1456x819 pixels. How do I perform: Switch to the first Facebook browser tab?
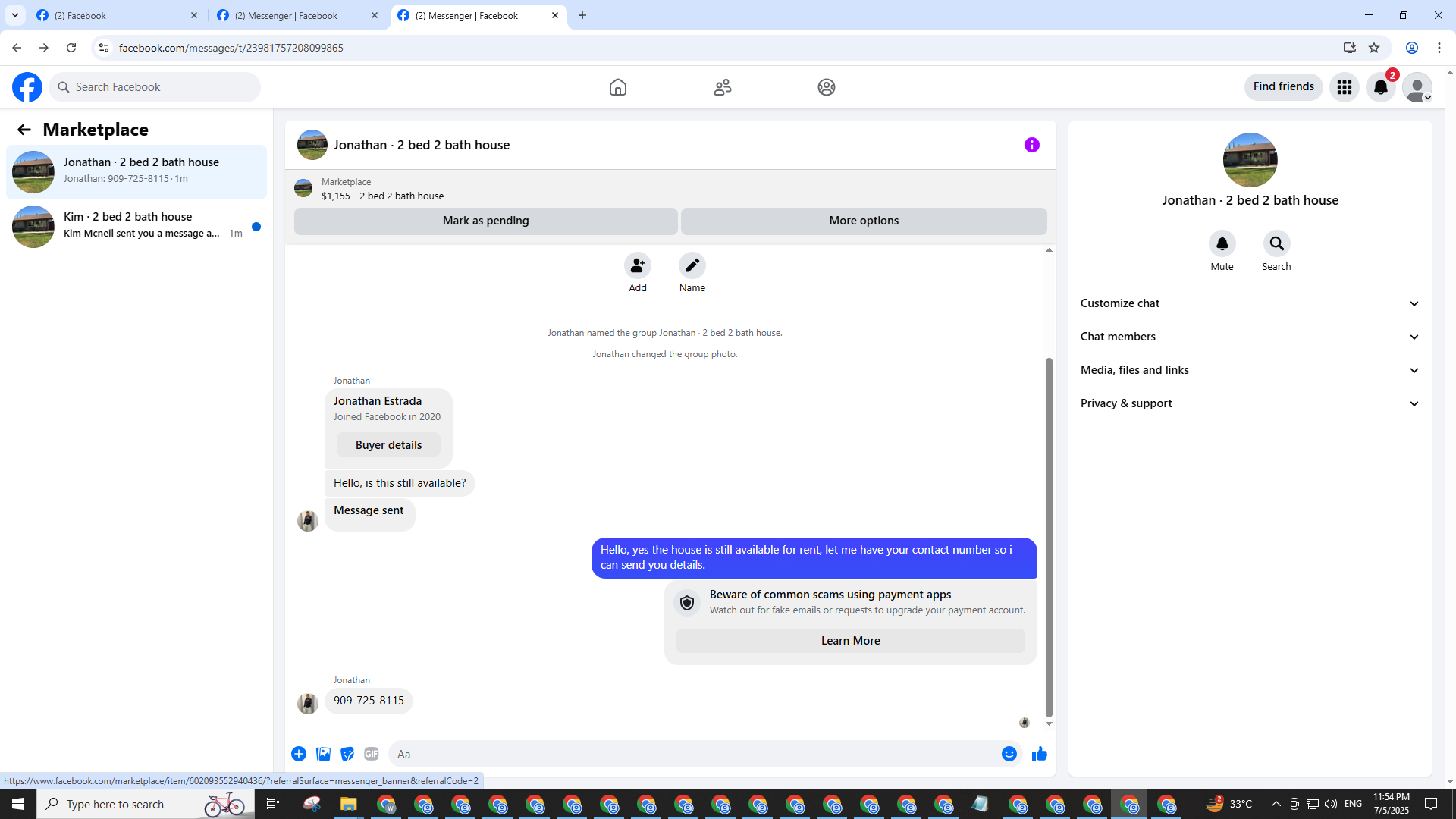click(x=114, y=15)
